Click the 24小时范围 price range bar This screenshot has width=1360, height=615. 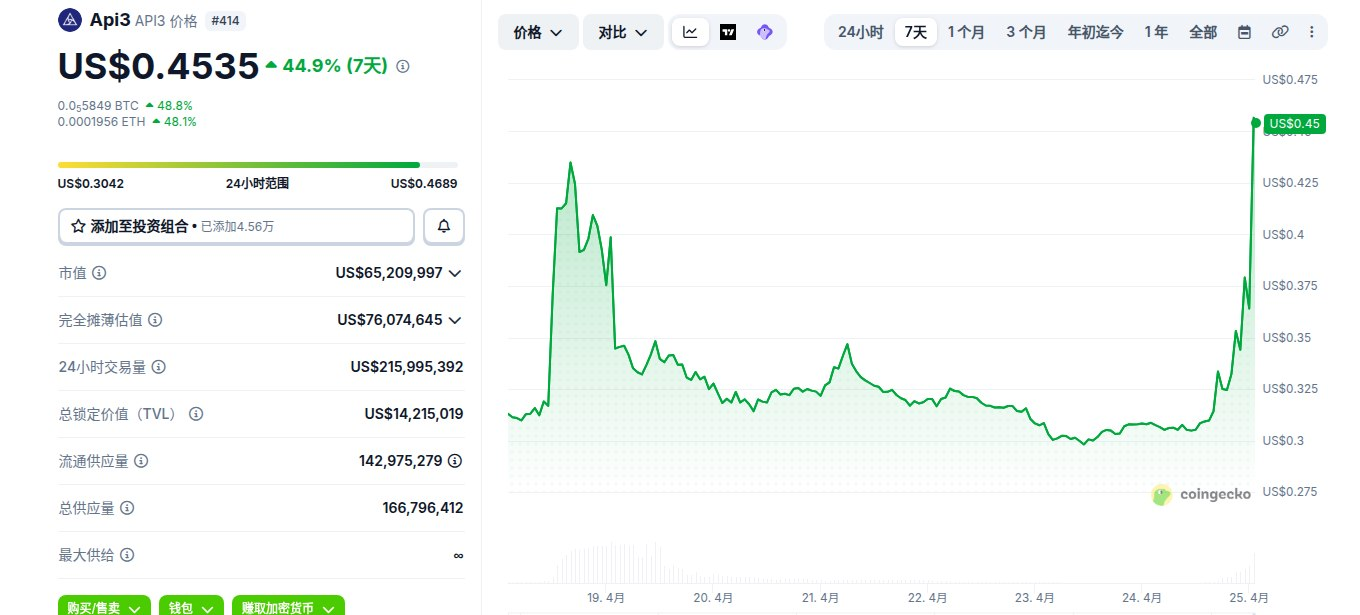(257, 165)
